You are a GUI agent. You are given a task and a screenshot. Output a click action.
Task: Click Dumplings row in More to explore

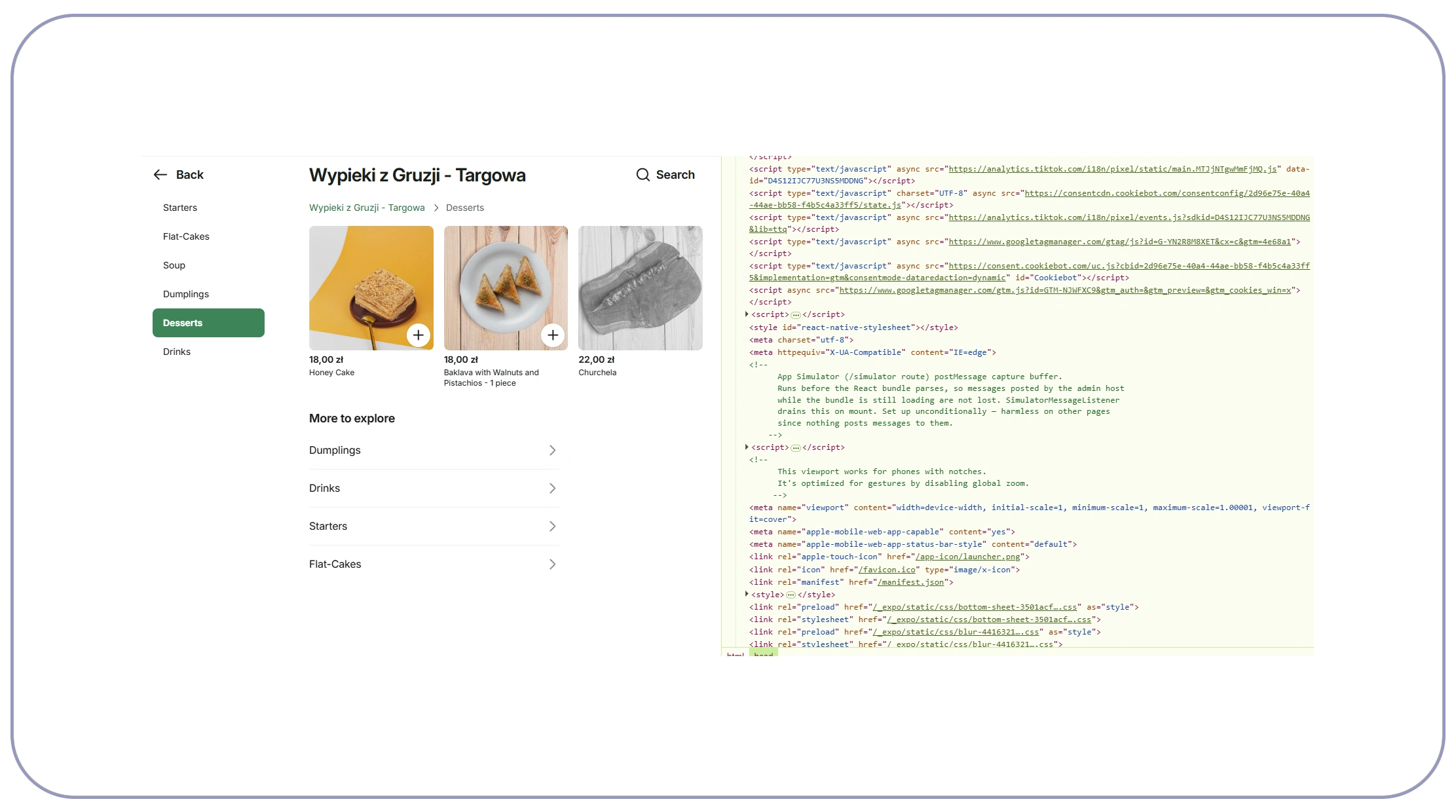434,451
